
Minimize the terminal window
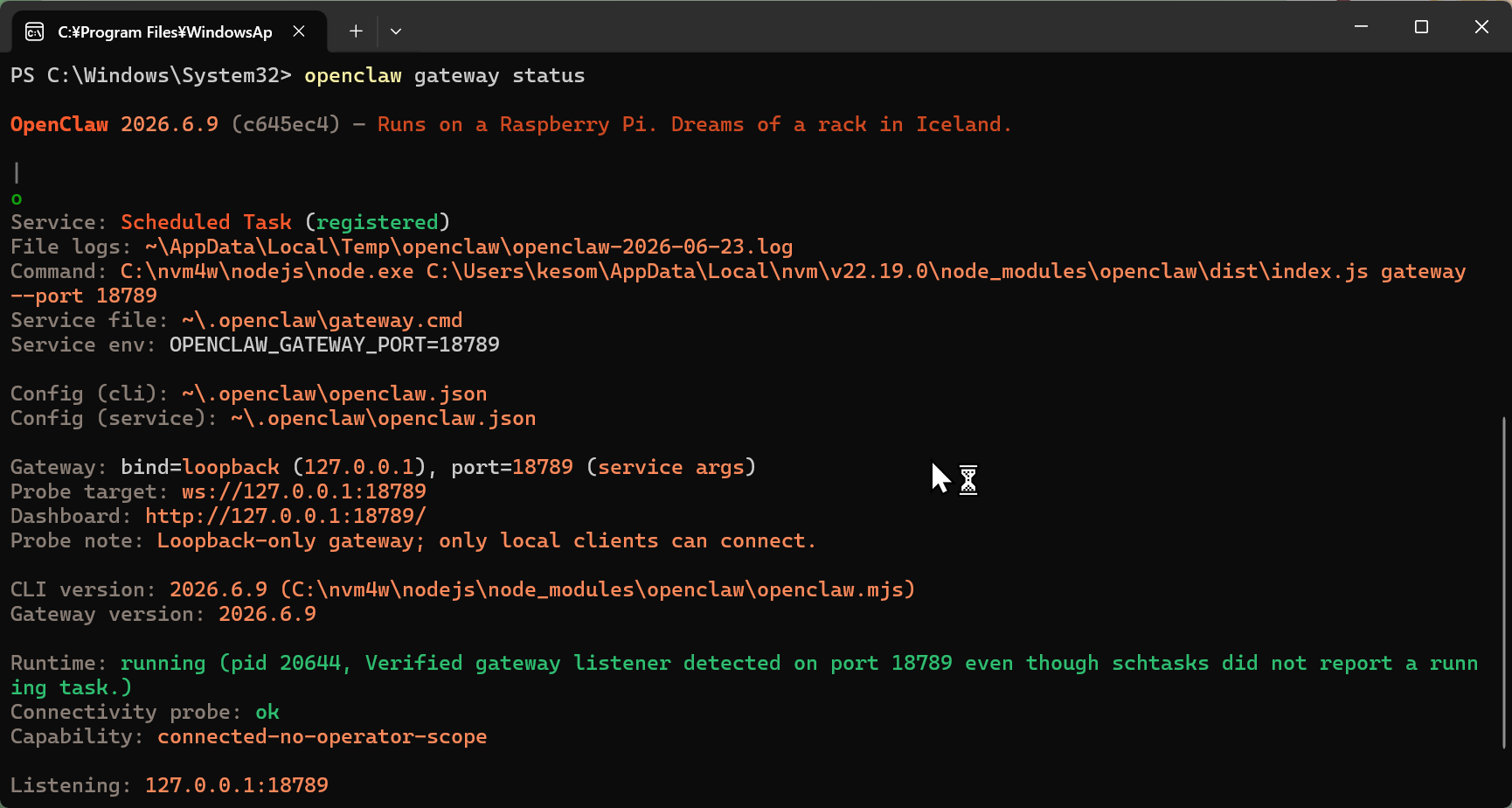(x=1361, y=27)
